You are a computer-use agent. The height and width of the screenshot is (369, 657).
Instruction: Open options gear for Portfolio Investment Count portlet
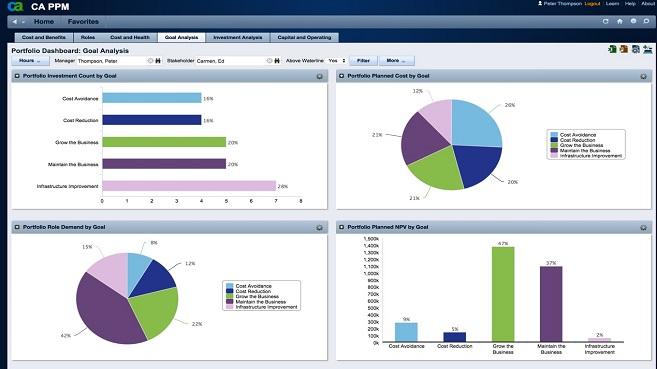tap(319, 76)
